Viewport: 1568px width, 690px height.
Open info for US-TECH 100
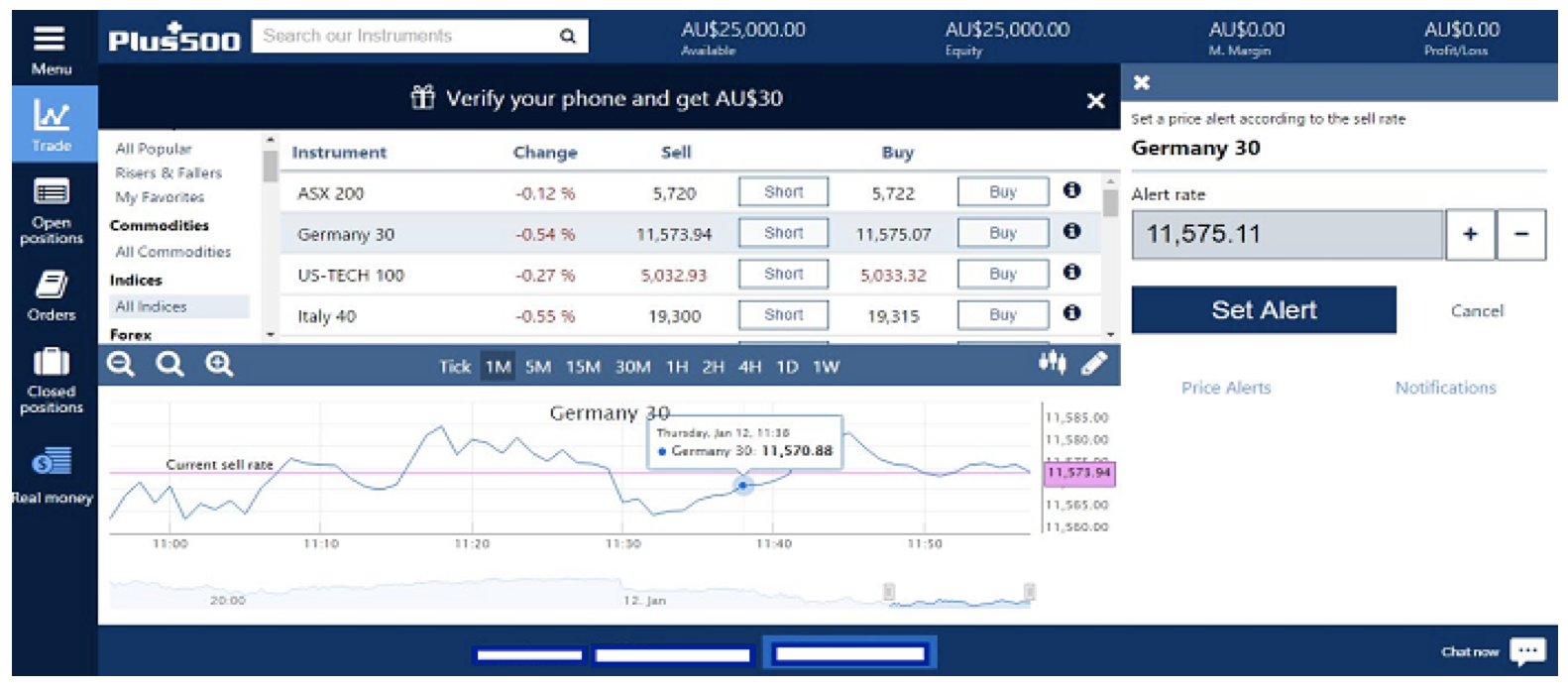(x=1071, y=272)
